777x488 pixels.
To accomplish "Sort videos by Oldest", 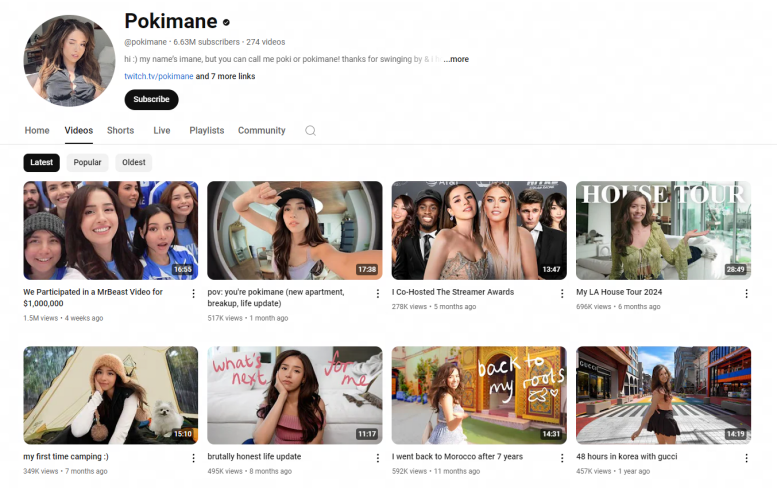I will [x=134, y=163].
